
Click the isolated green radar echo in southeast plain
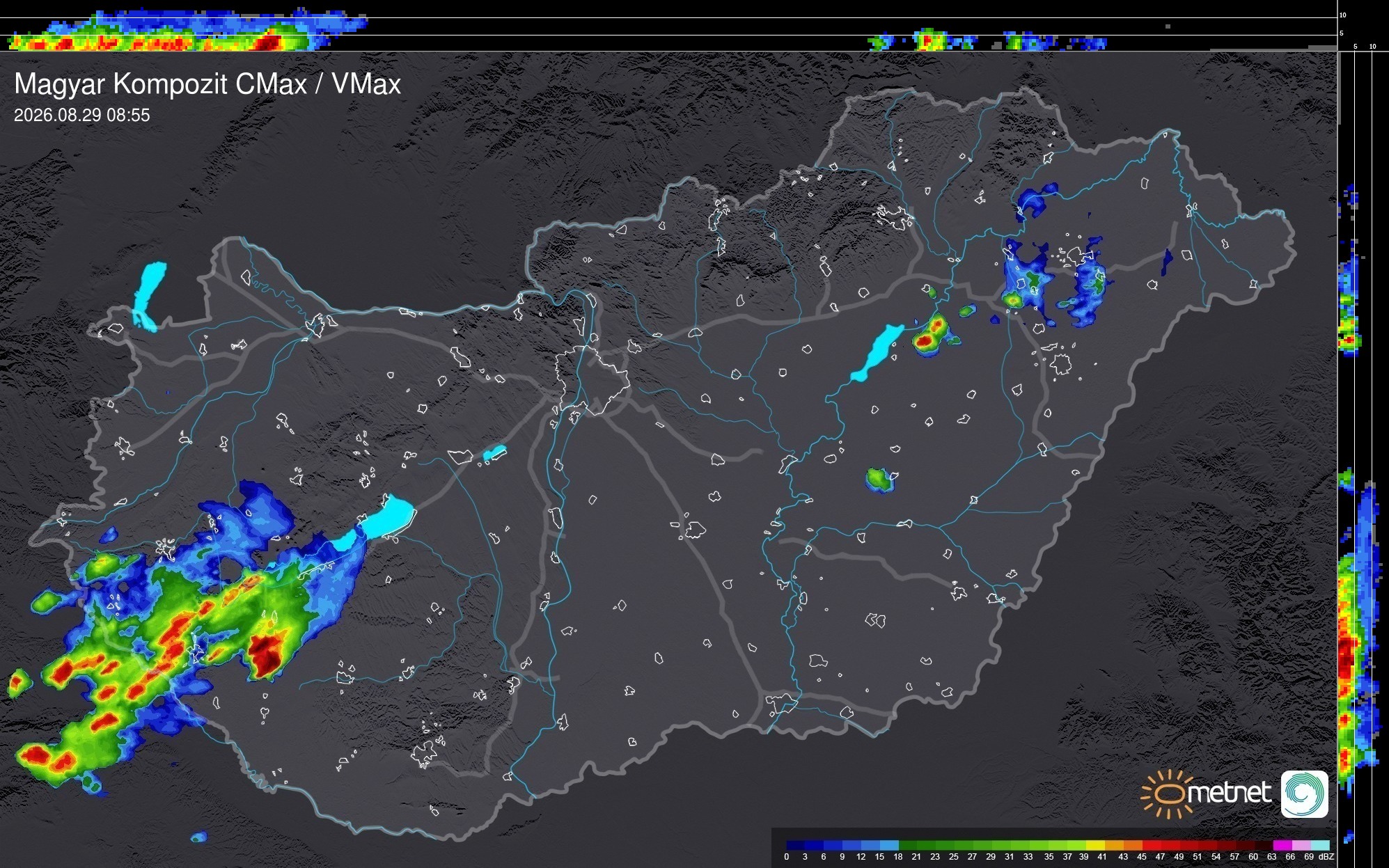pos(880,480)
